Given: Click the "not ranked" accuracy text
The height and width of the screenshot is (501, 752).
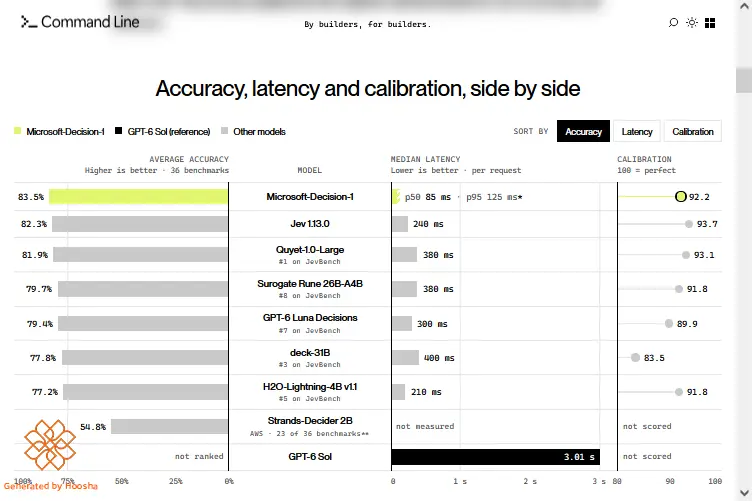Looking at the screenshot, I should [199, 456].
